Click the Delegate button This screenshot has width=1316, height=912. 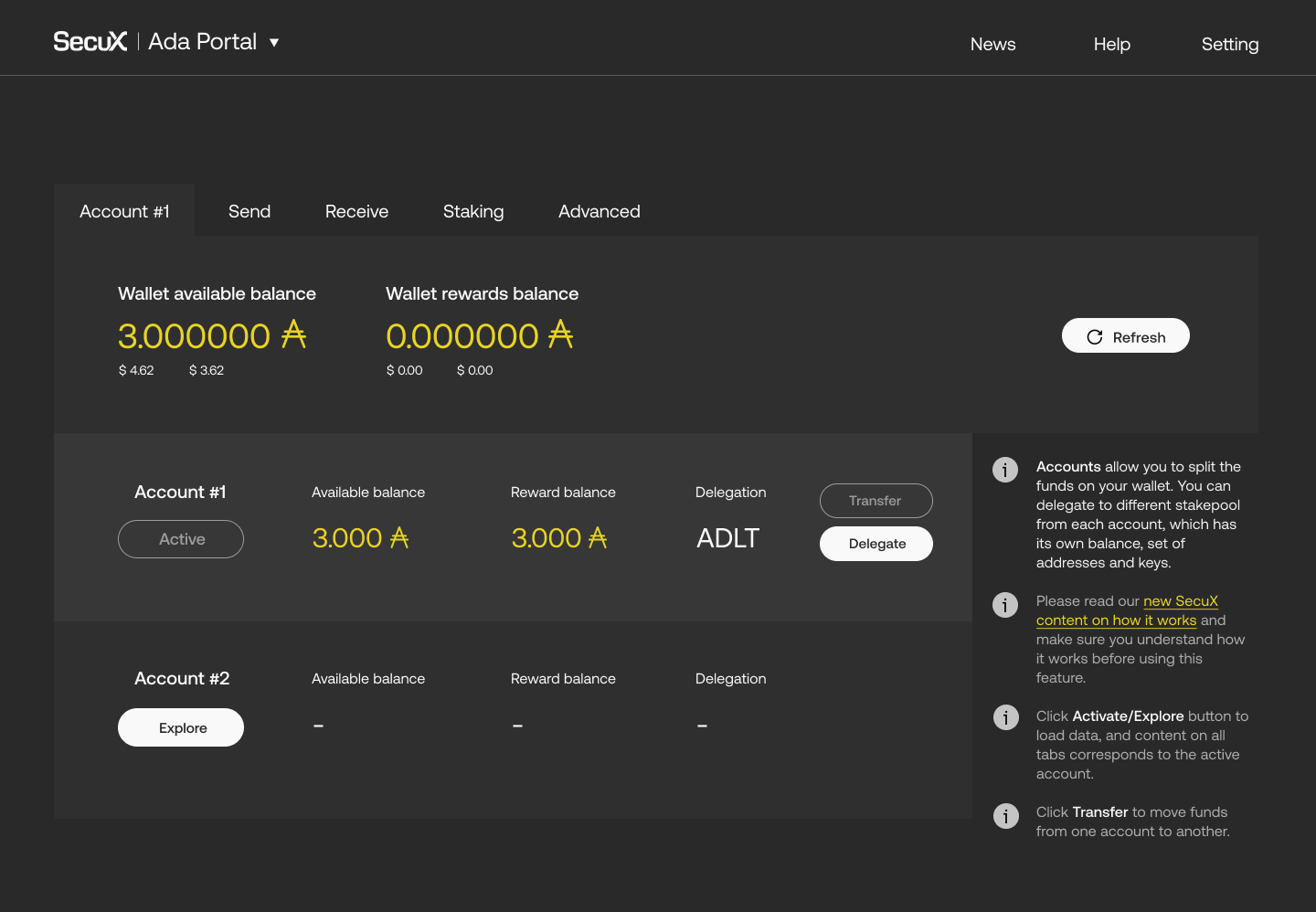876,544
